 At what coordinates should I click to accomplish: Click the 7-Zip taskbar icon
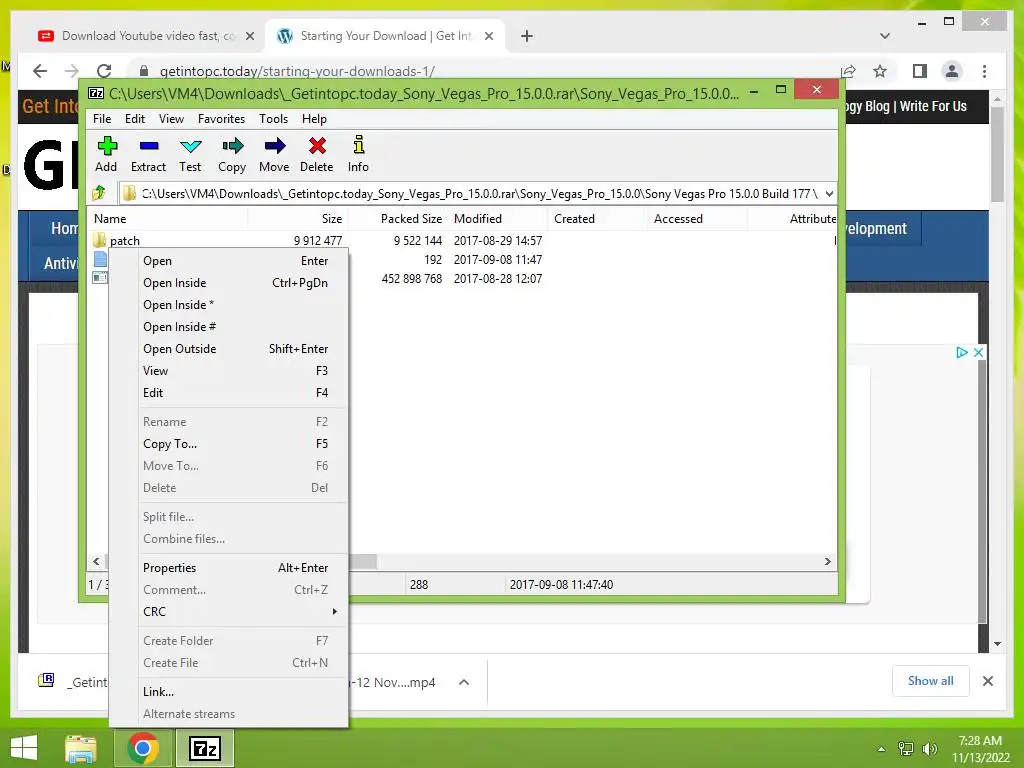pos(204,748)
